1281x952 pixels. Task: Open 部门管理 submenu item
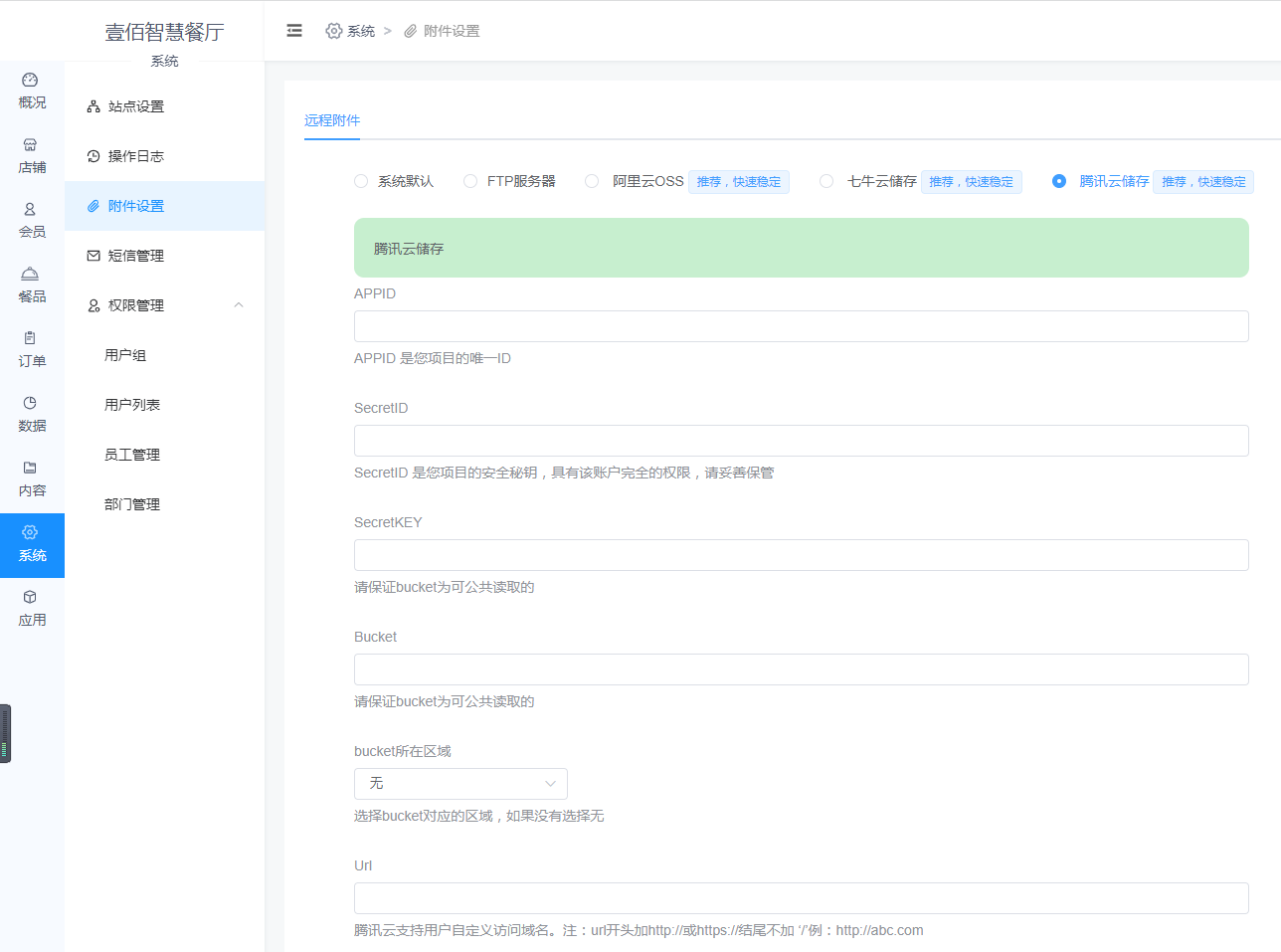click(x=165, y=504)
